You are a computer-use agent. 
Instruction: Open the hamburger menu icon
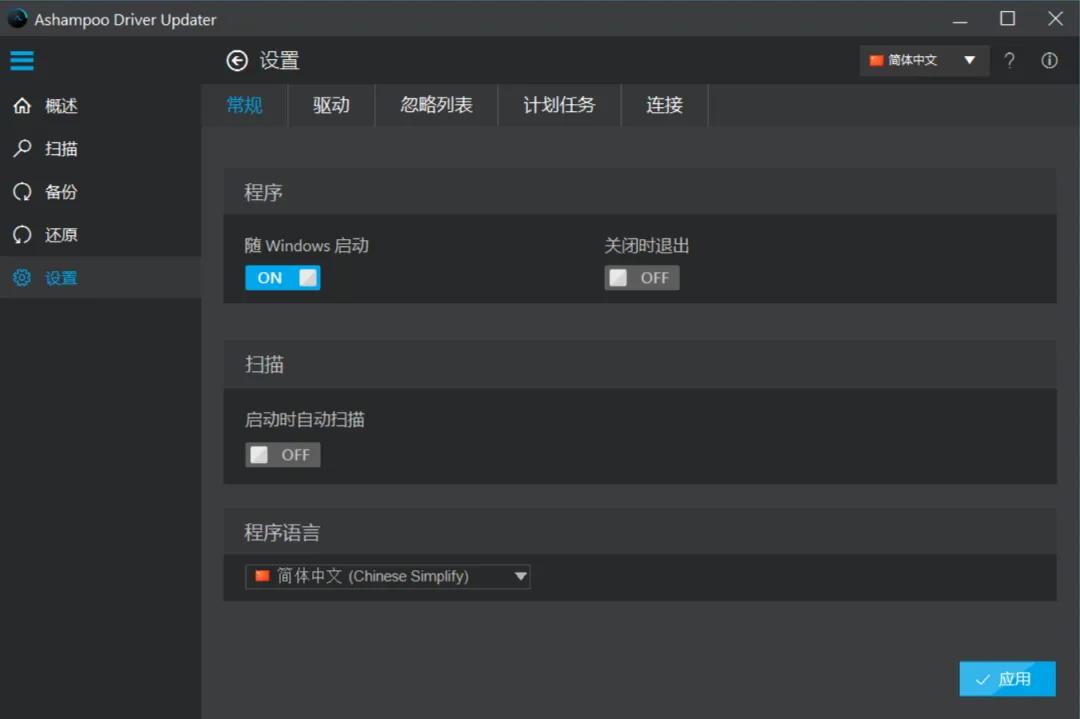(22, 60)
